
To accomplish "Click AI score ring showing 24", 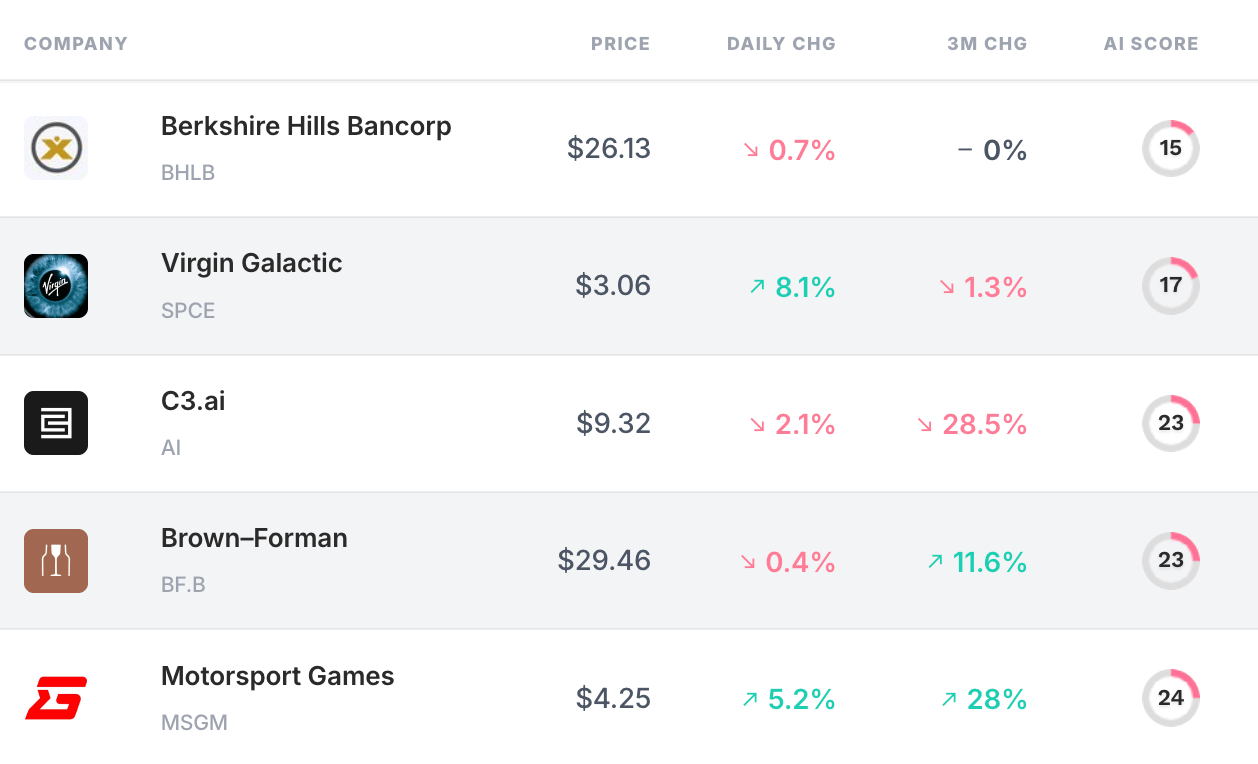I will [x=1170, y=698].
